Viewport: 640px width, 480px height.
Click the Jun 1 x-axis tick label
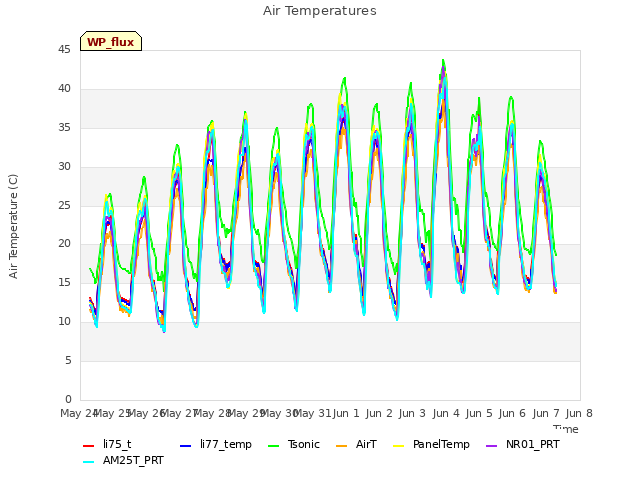point(346,413)
